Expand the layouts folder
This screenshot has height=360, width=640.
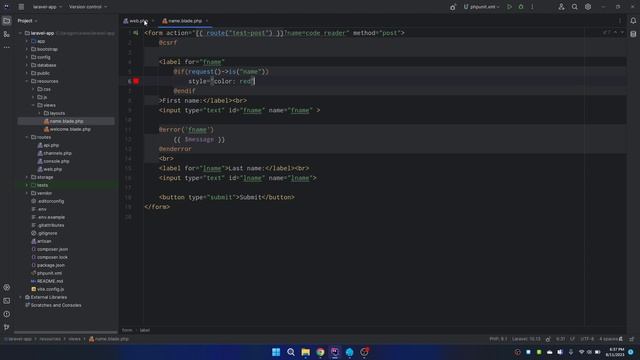tap(40, 113)
